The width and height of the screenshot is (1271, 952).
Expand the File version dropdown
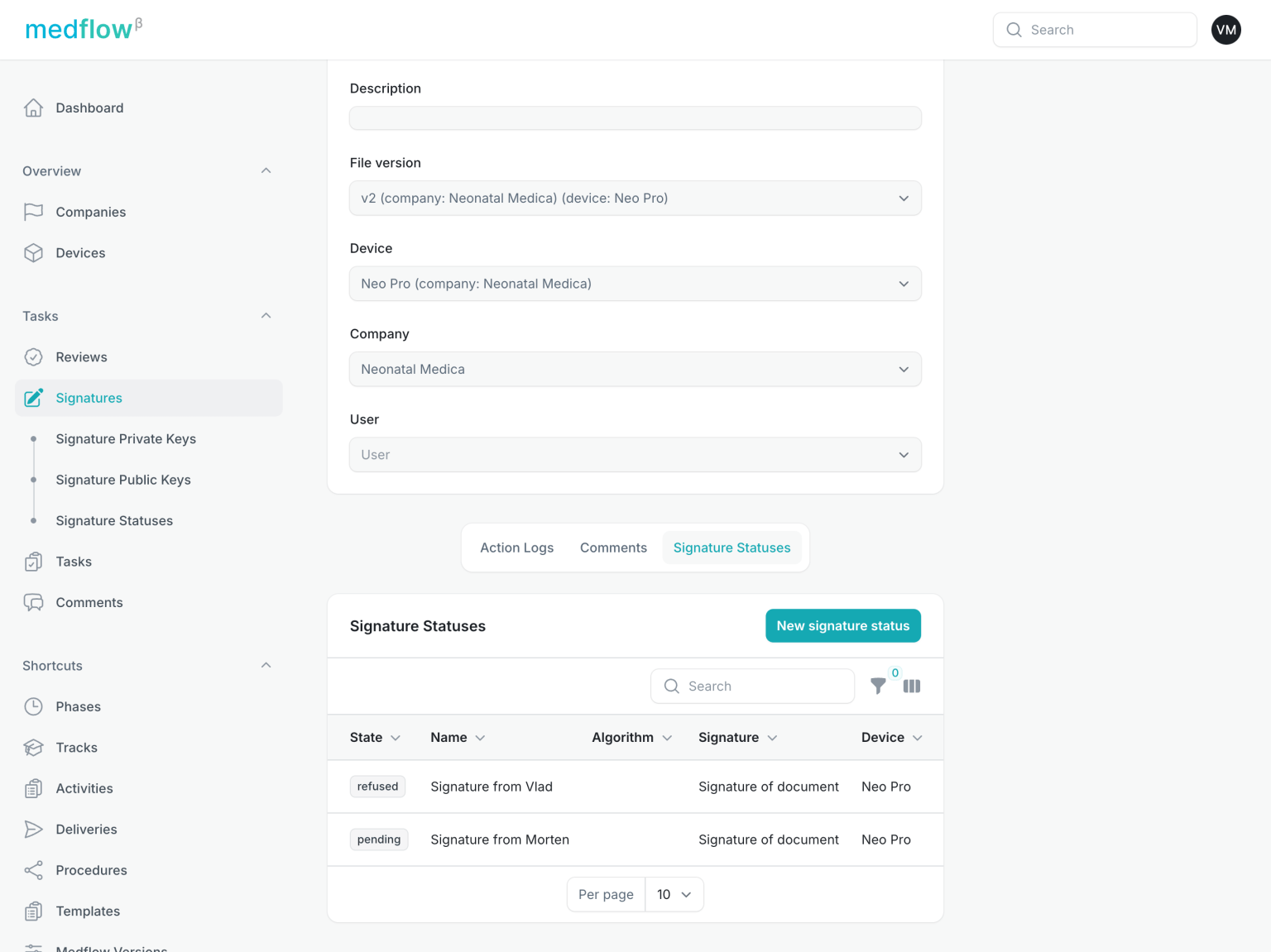coord(904,198)
